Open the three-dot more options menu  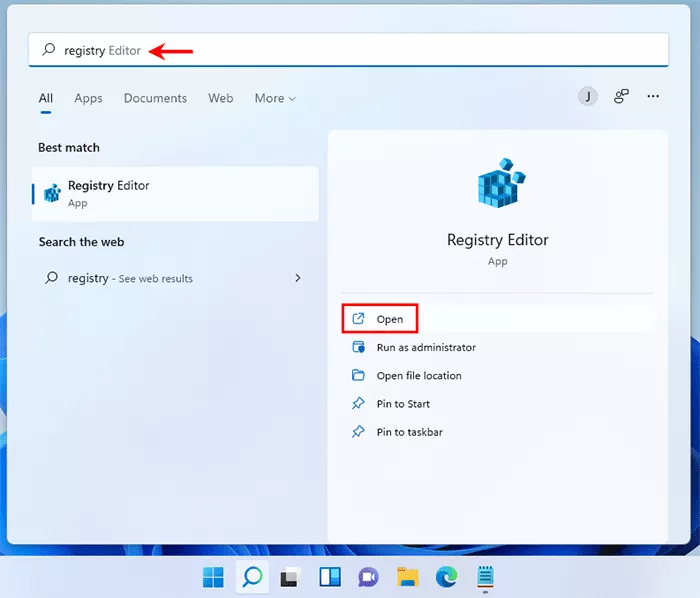click(653, 97)
